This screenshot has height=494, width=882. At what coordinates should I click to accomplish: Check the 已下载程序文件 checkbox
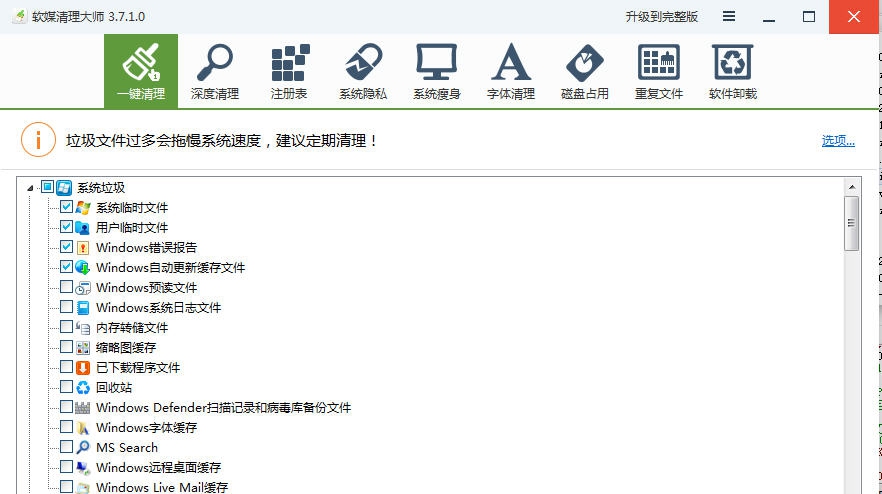(x=66, y=367)
